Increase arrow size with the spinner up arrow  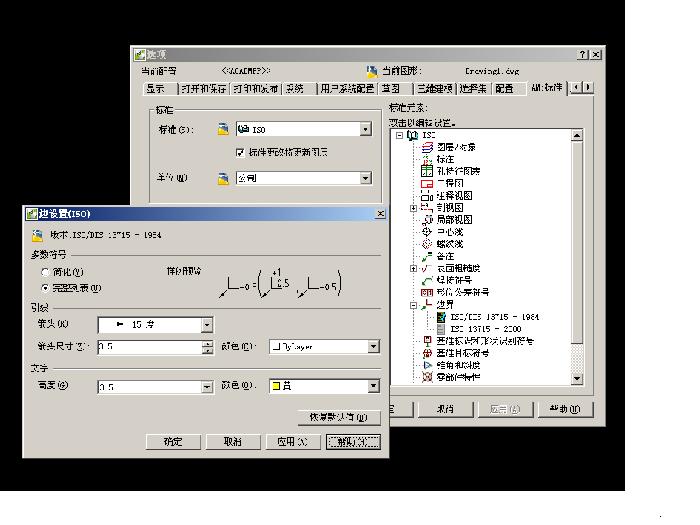207,344
